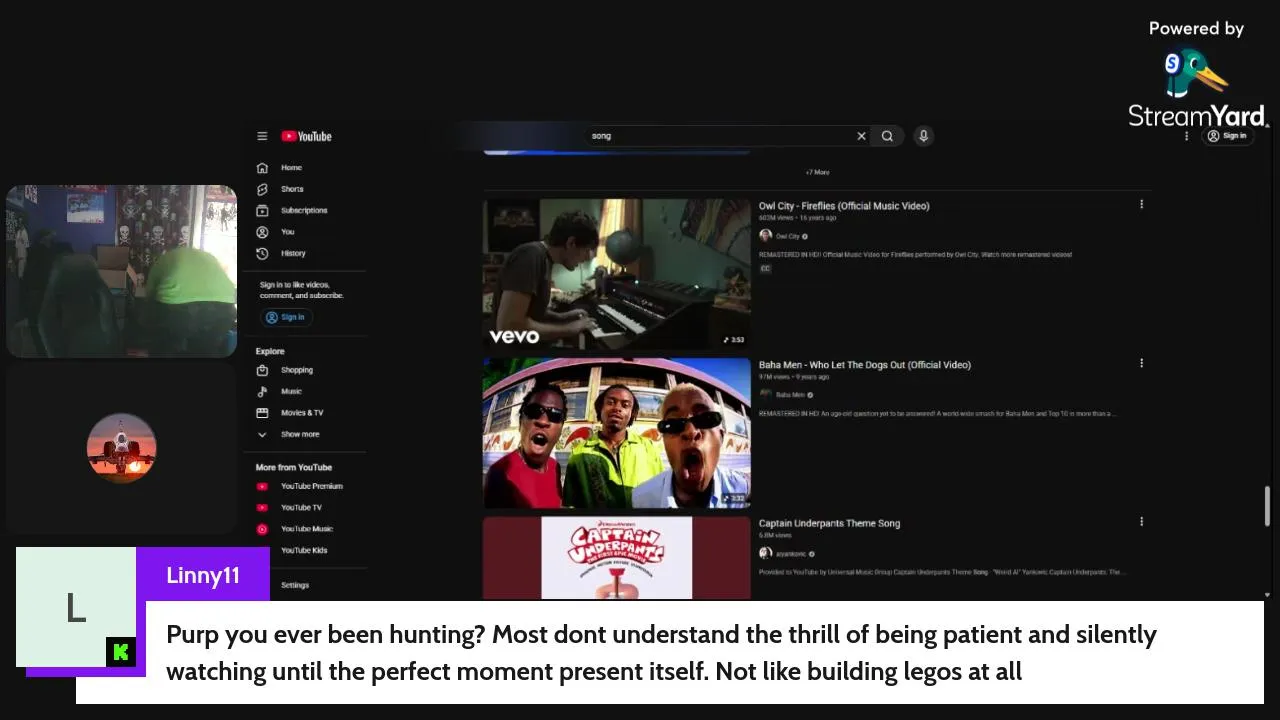Viewport: 1280px width, 720px height.
Task: Click the Shorts icon in sidebar
Action: tap(262, 189)
